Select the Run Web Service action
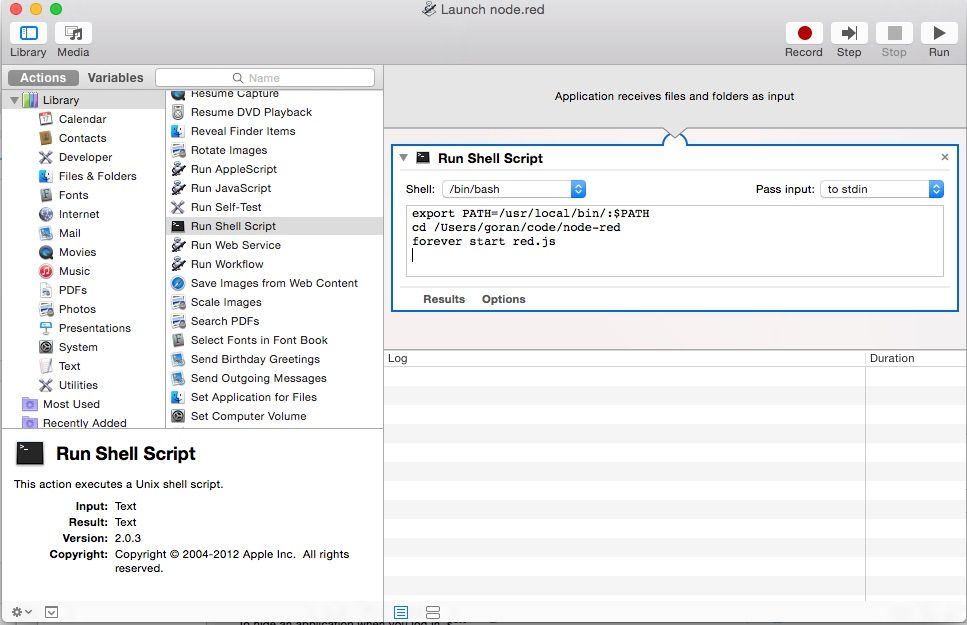 (236, 246)
